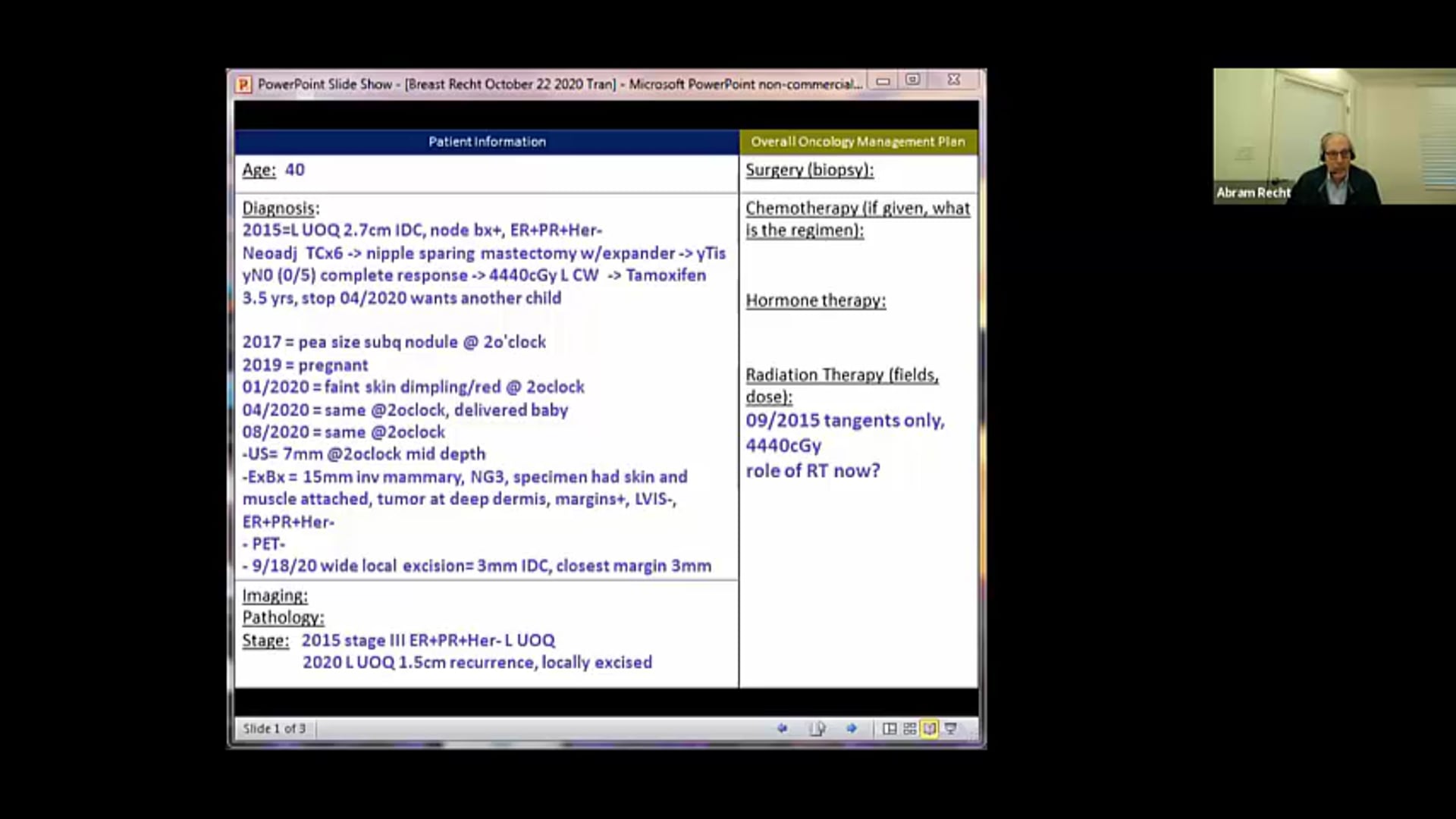This screenshot has height=819, width=1456.
Task: Open the annotation pen menu icon between arrows
Action: point(817,728)
